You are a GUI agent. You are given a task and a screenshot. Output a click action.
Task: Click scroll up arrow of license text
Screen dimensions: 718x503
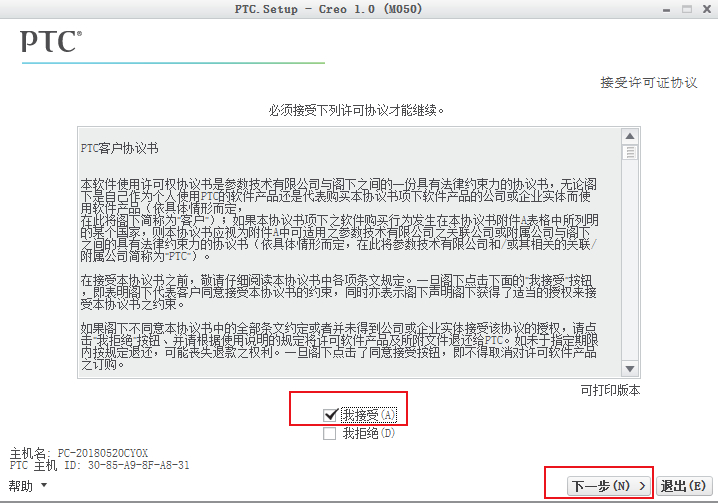tap(630, 136)
